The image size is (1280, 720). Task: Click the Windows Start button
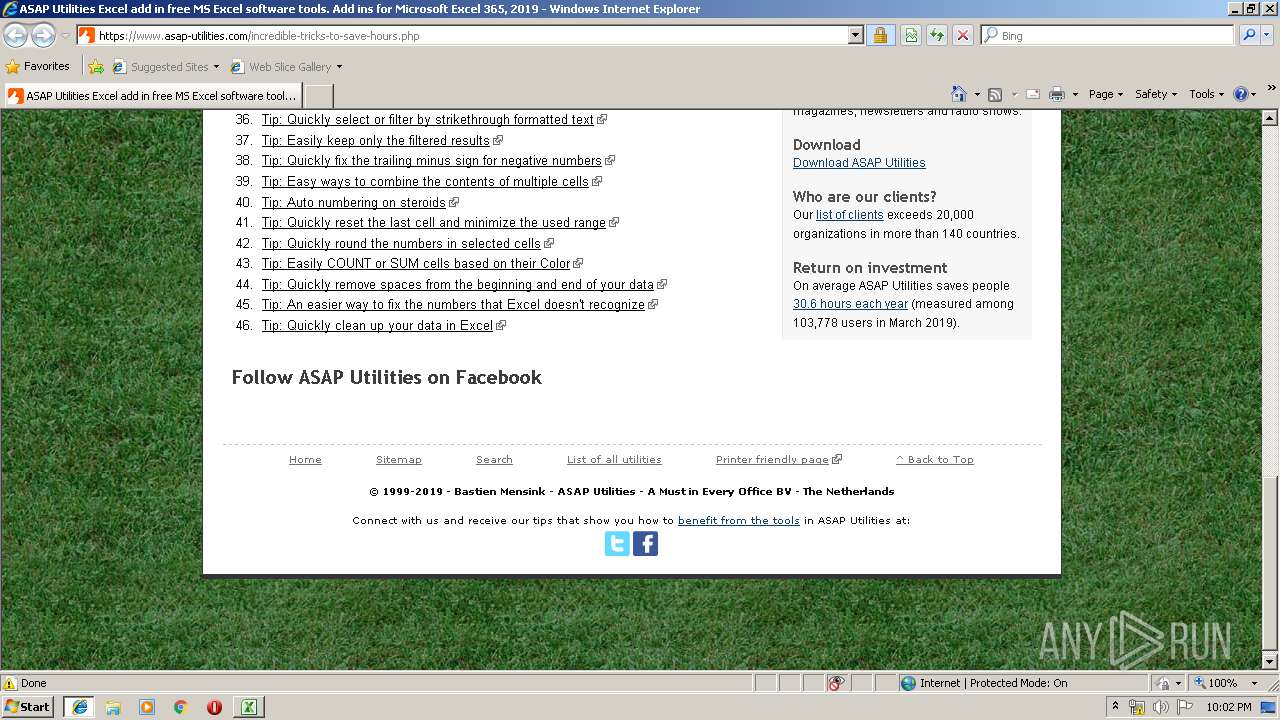point(29,707)
